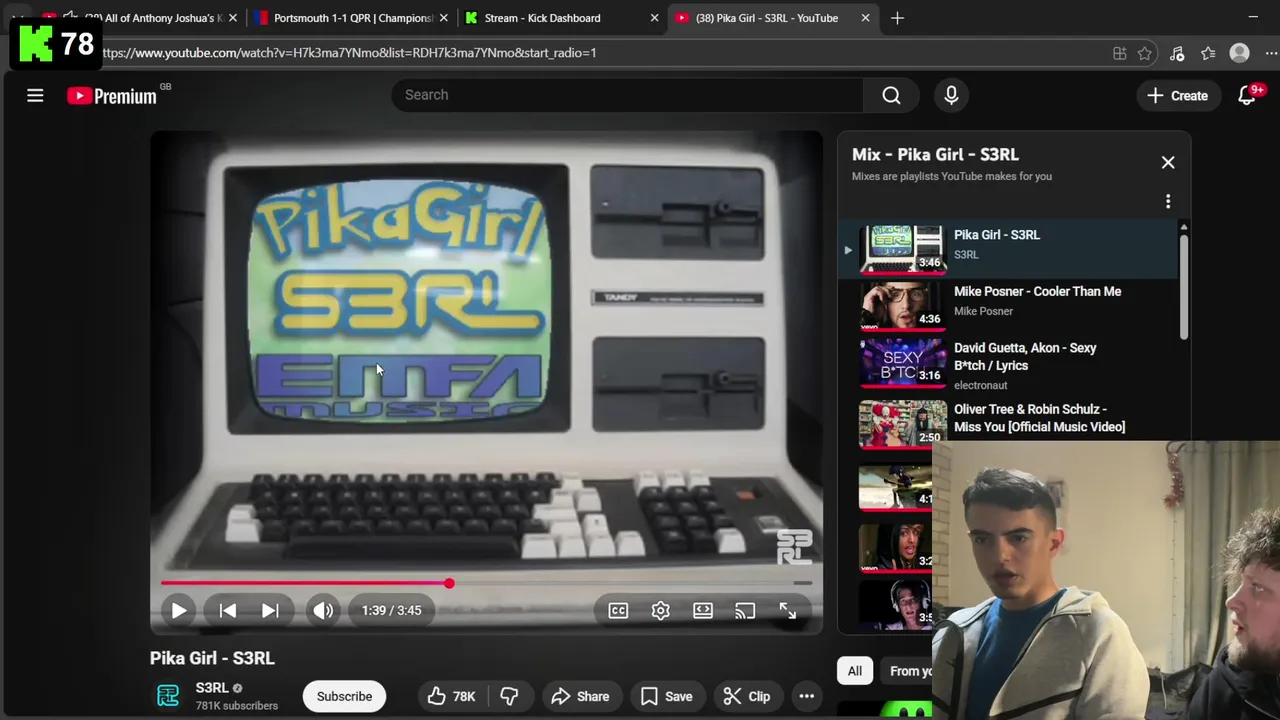
Task: Open Mix playlist three-dot options
Action: [x=1168, y=202]
